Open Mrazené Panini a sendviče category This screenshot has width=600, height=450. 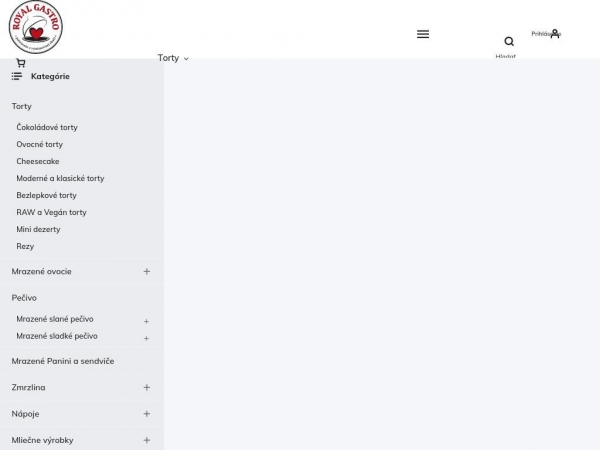point(63,361)
